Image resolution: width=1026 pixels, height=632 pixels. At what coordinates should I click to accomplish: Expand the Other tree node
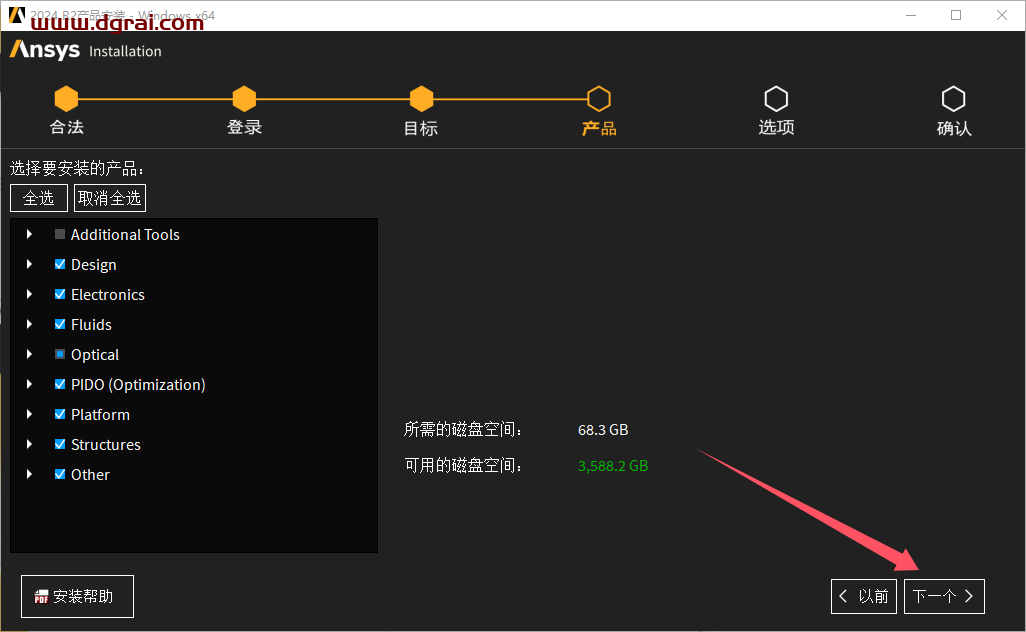coord(29,474)
